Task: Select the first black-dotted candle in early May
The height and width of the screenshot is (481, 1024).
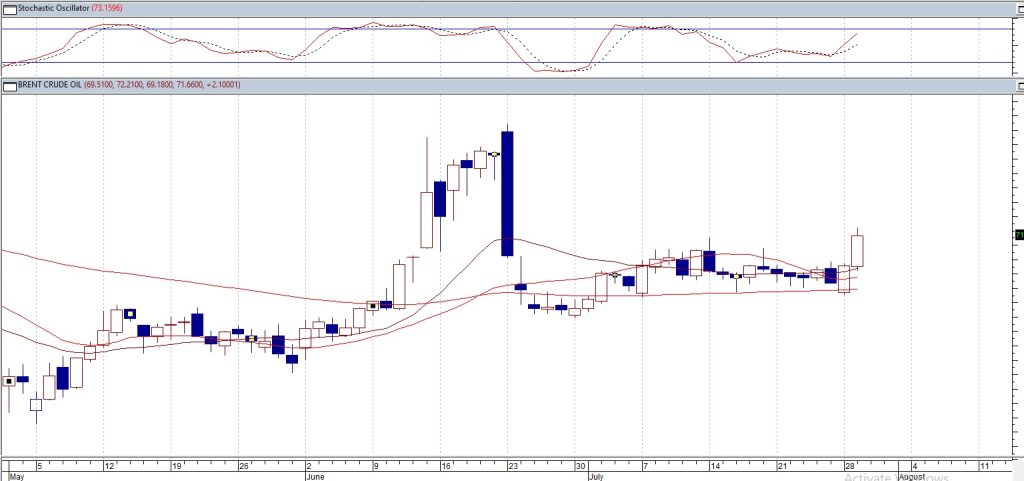Action: click(9, 381)
